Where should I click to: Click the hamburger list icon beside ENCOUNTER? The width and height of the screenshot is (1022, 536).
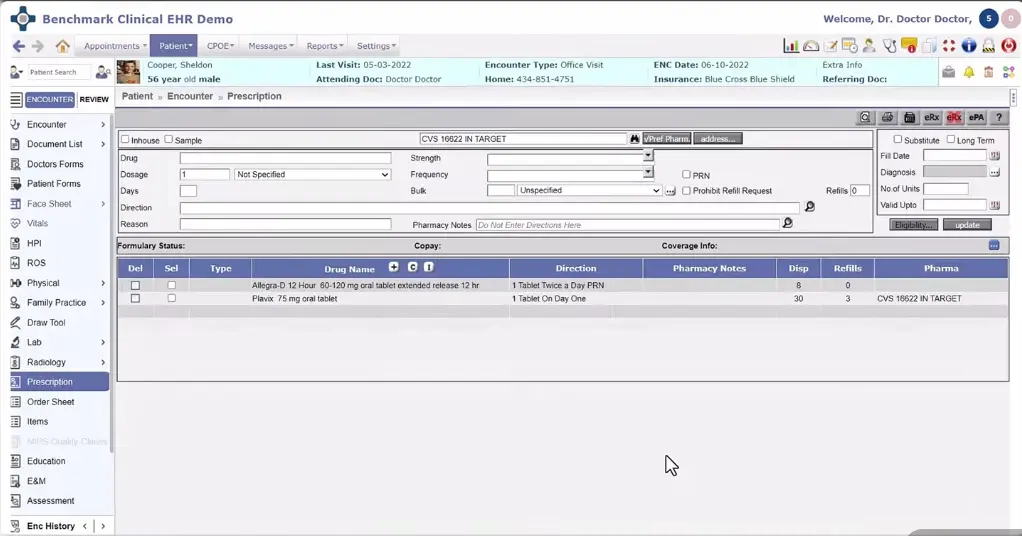click(16, 100)
